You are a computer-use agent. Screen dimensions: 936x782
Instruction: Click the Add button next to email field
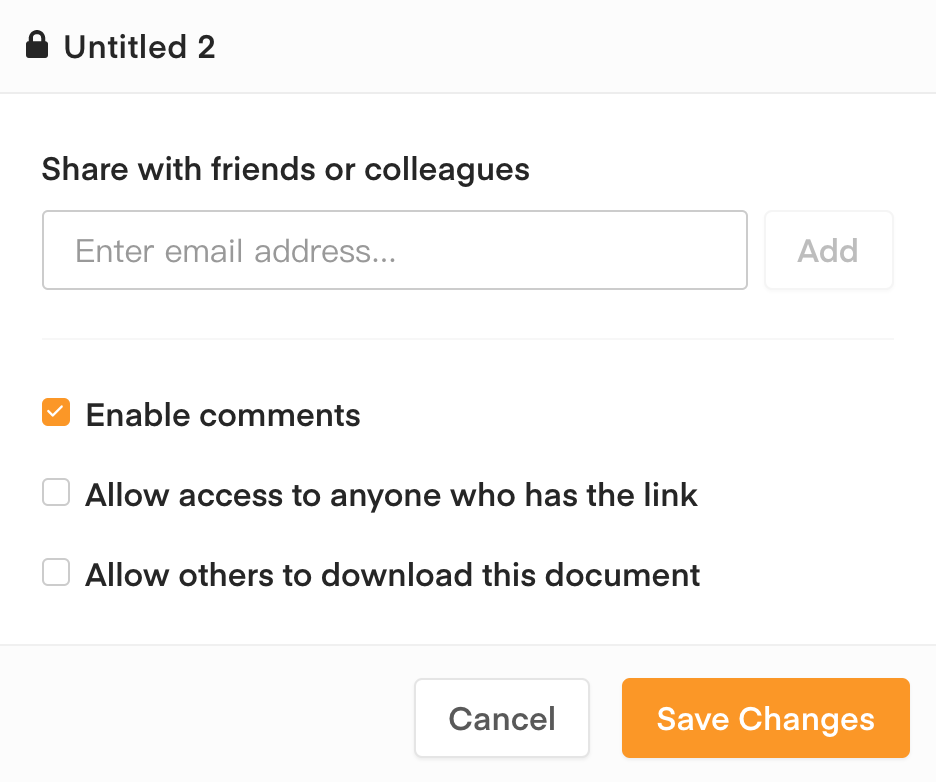click(x=828, y=250)
